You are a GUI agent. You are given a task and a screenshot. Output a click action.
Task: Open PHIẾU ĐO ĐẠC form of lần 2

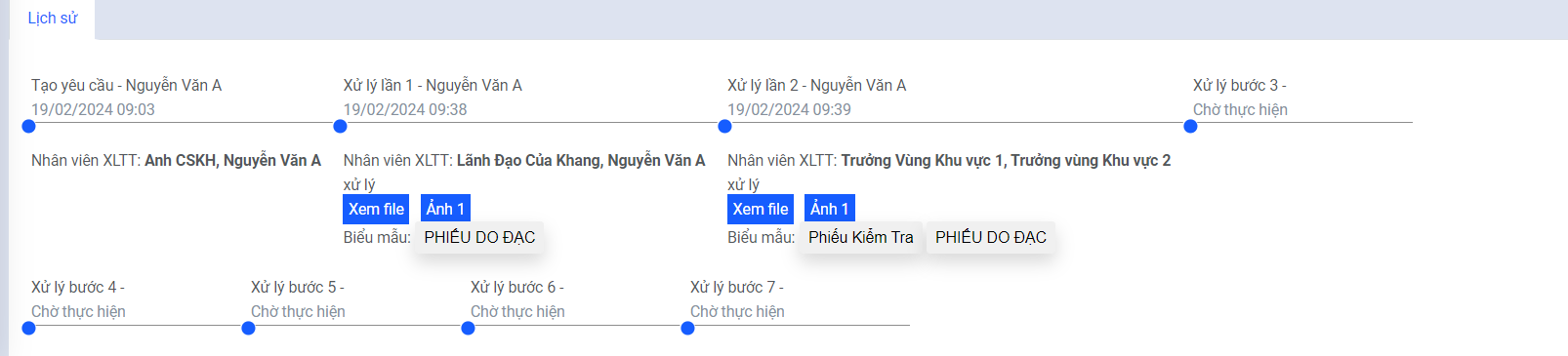(991, 237)
